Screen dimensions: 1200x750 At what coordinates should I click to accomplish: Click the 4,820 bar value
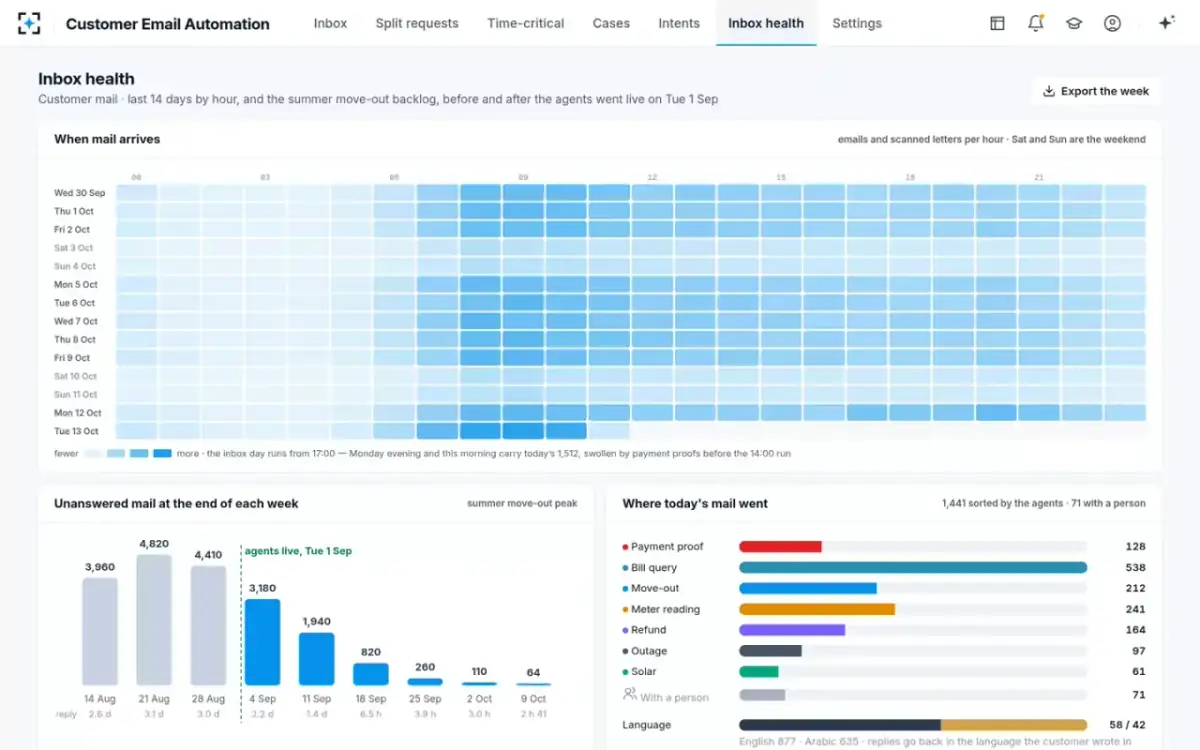point(154,544)
